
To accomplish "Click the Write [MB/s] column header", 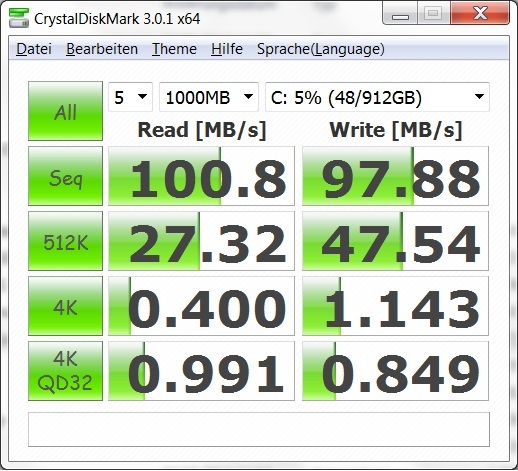I will 396,130.
